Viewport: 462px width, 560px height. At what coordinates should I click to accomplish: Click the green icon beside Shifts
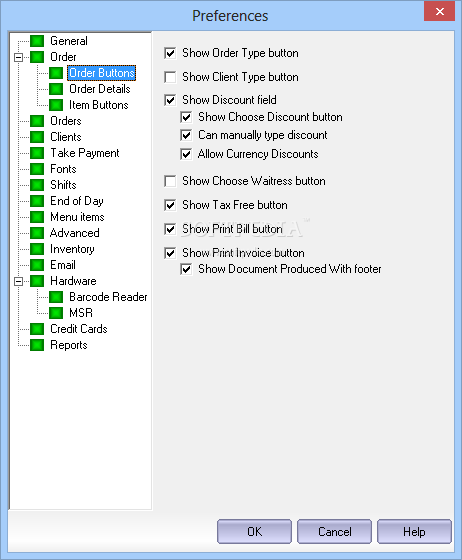(37, 185)
